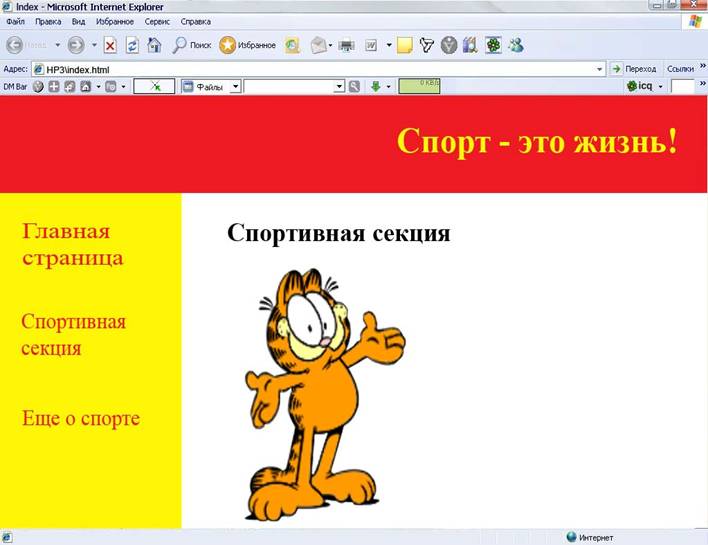Image resolution: width=708 pixels, height=545 pixels.
Task: Expand the address bar dropdown list
Action: click(x=599, y=70)
